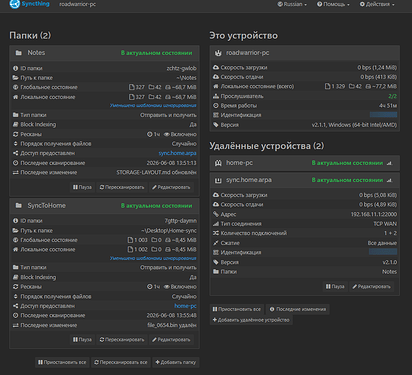Screen dimensions: 412x375
Task: Open the Помощь help menu
Action: pos(333,4)
